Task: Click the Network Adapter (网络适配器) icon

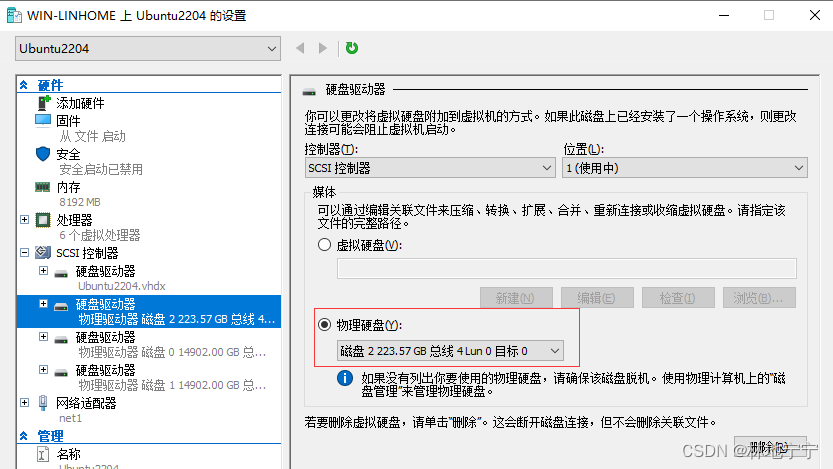Action: tap(43, 403)
